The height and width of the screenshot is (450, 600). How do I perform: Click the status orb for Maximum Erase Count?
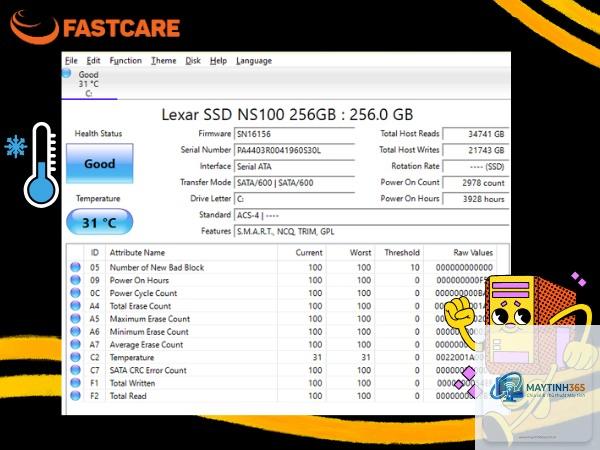point(75,318)
